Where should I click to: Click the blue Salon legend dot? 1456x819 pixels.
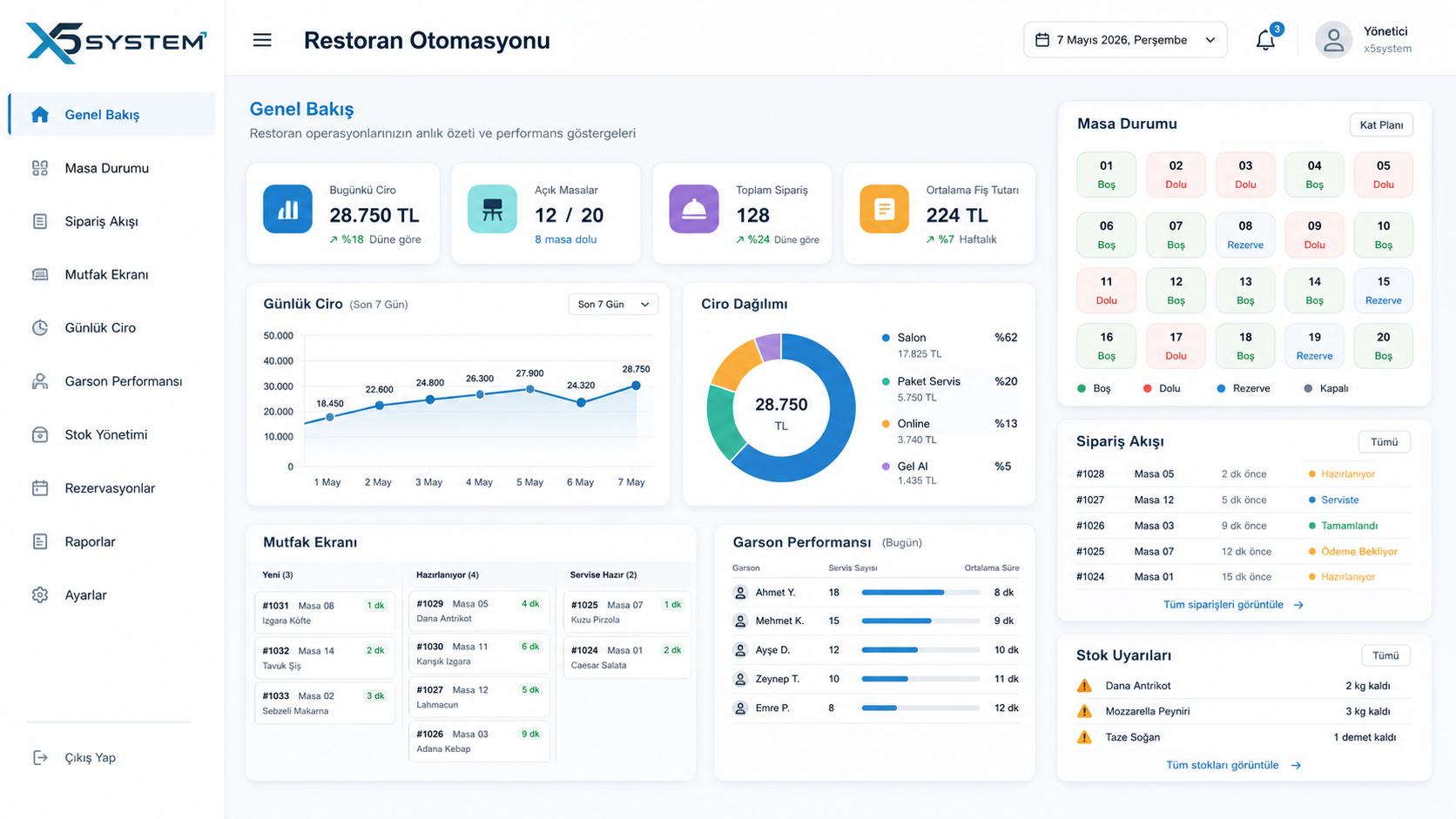(886, 338)
